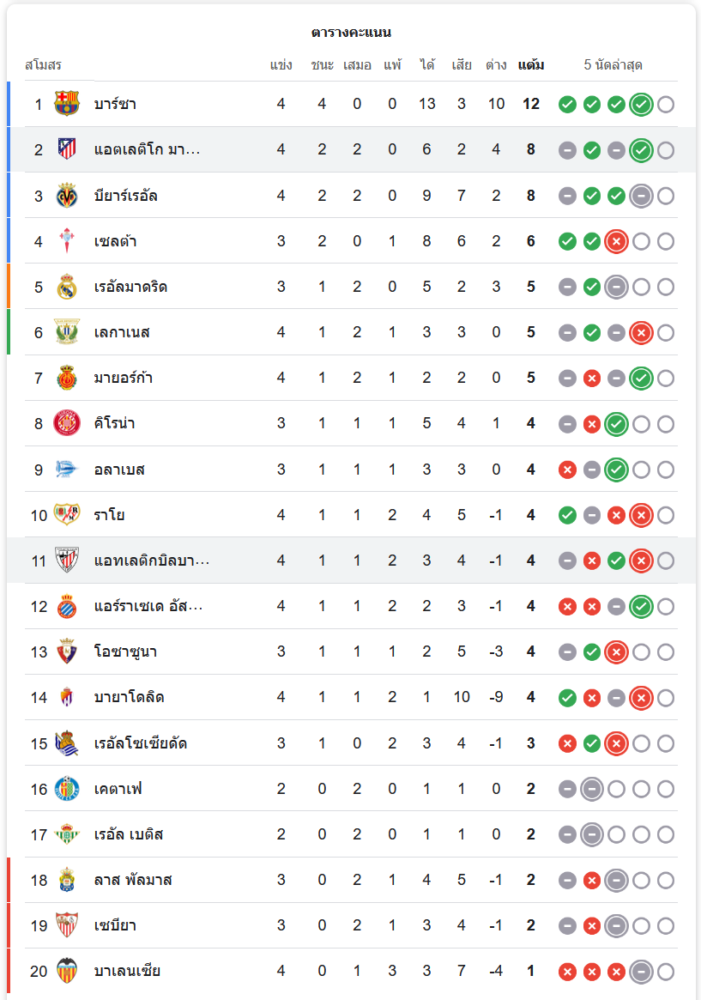Click the Girona club crest icon
The width and height of the screenshot is (701, 1000).
pos(67,424)
